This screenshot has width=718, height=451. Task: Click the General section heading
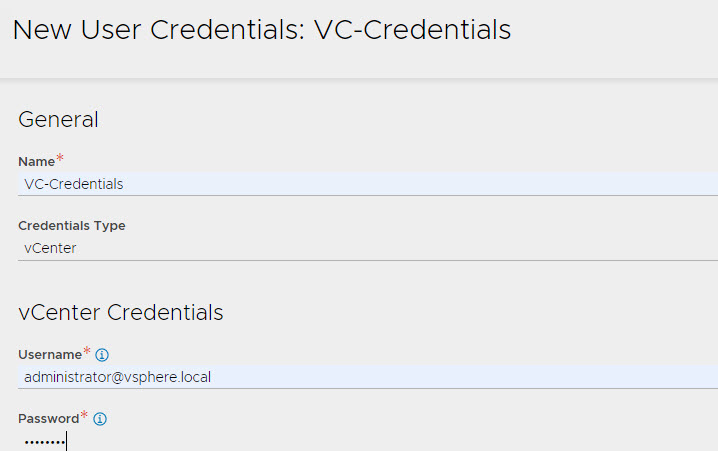point(58,120)
